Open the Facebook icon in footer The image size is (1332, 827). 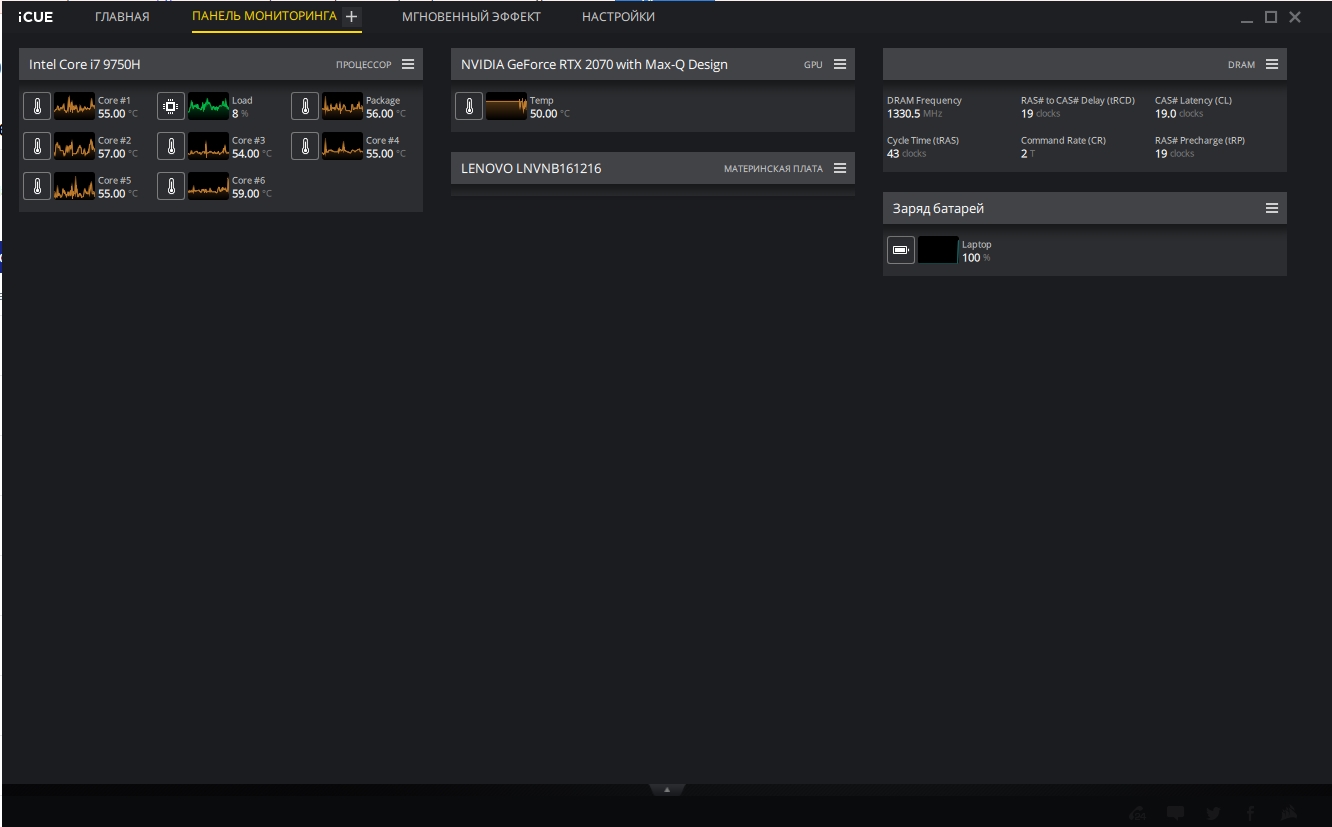1250,813
